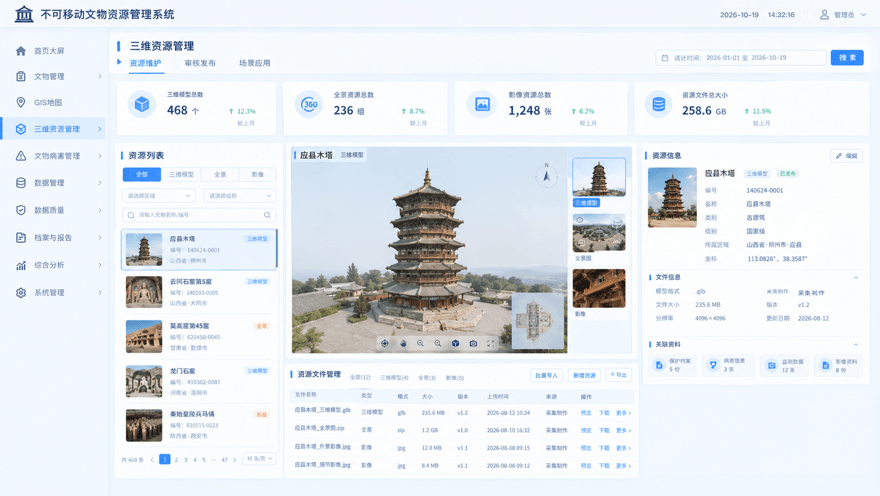This screenshot has width=880, height=496.
Task: Click the 影像资源总数 picture icon
Action: click(x=483, y=104)
